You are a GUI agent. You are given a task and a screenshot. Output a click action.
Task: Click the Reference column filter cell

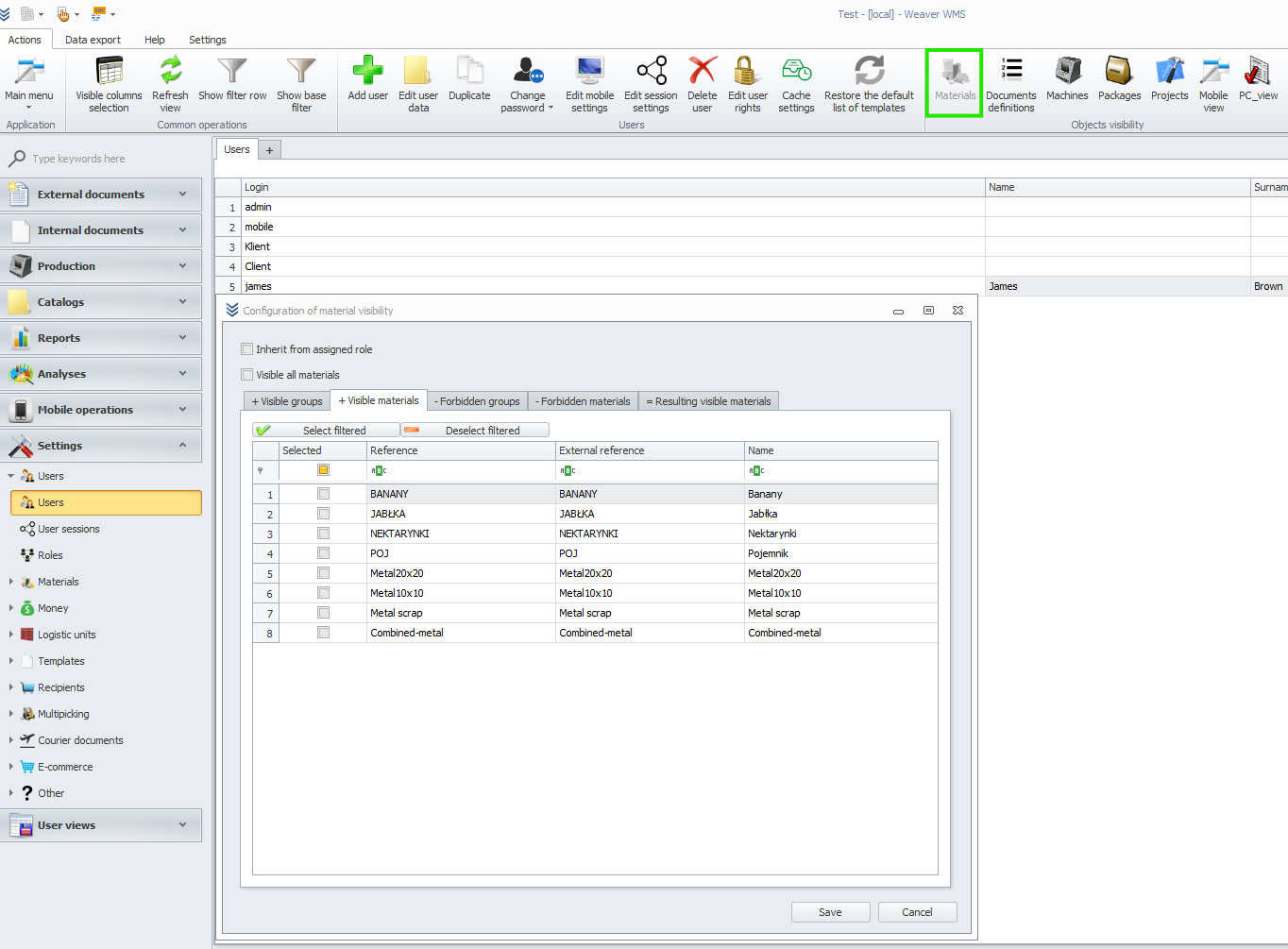pos(461,470)
